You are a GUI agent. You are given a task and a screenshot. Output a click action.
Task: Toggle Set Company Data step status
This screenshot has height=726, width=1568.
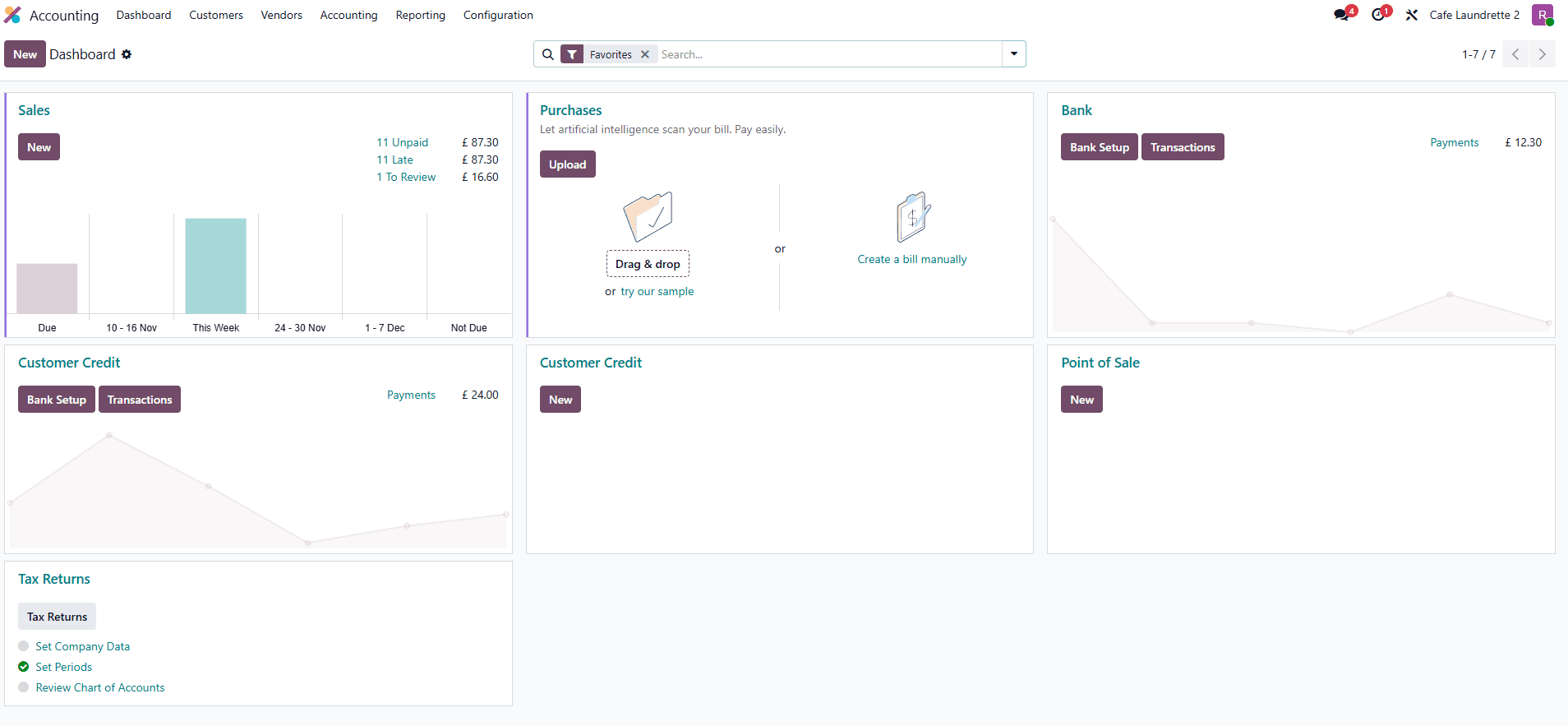coord(24,646)
